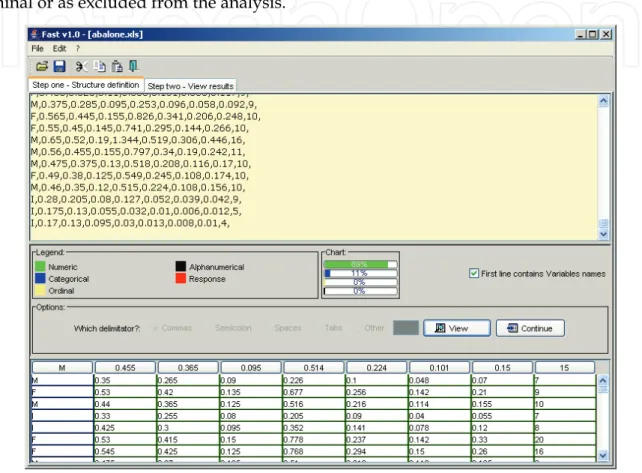Paste using the clipboard icon
The width and height of the screenshot is (642, 473).
pyautogui.click(x=117, y=66)
